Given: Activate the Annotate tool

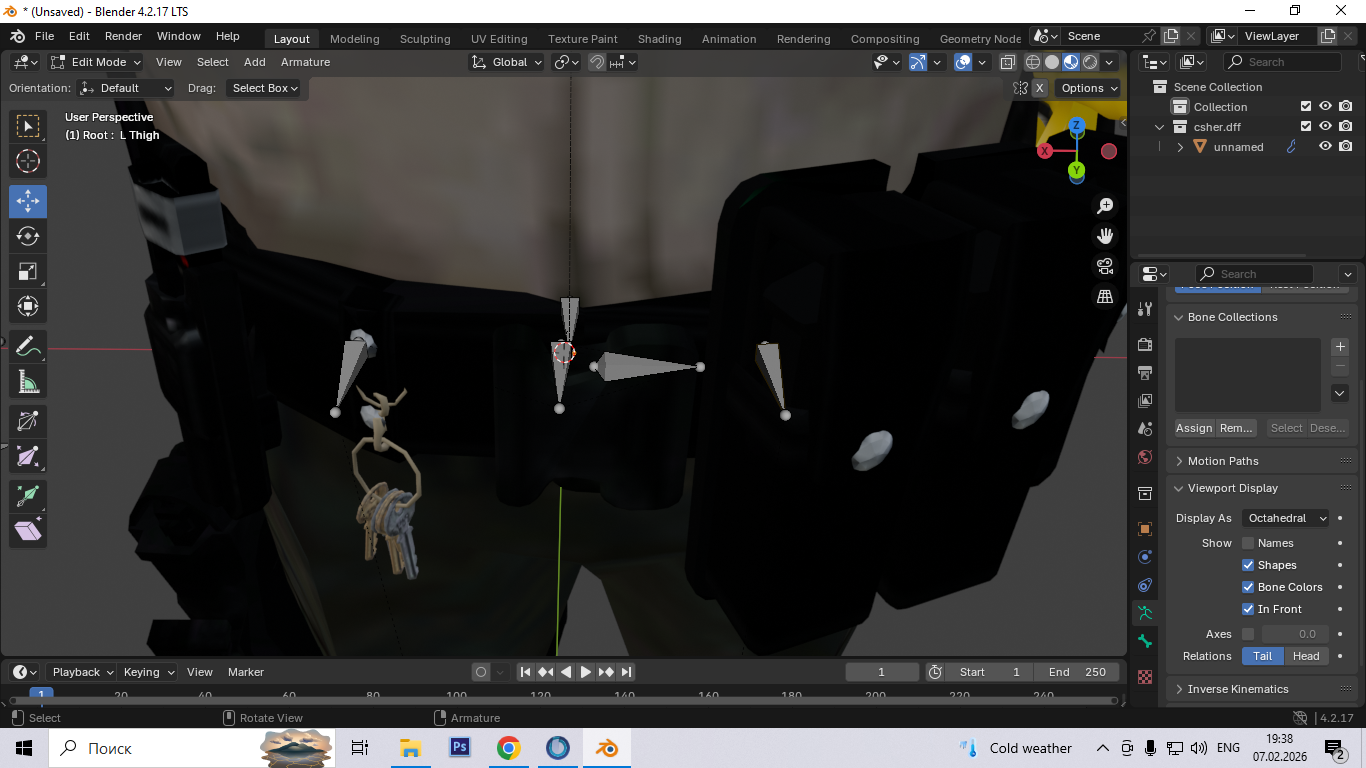Looking at the screenshot, I should coord(28,347).
